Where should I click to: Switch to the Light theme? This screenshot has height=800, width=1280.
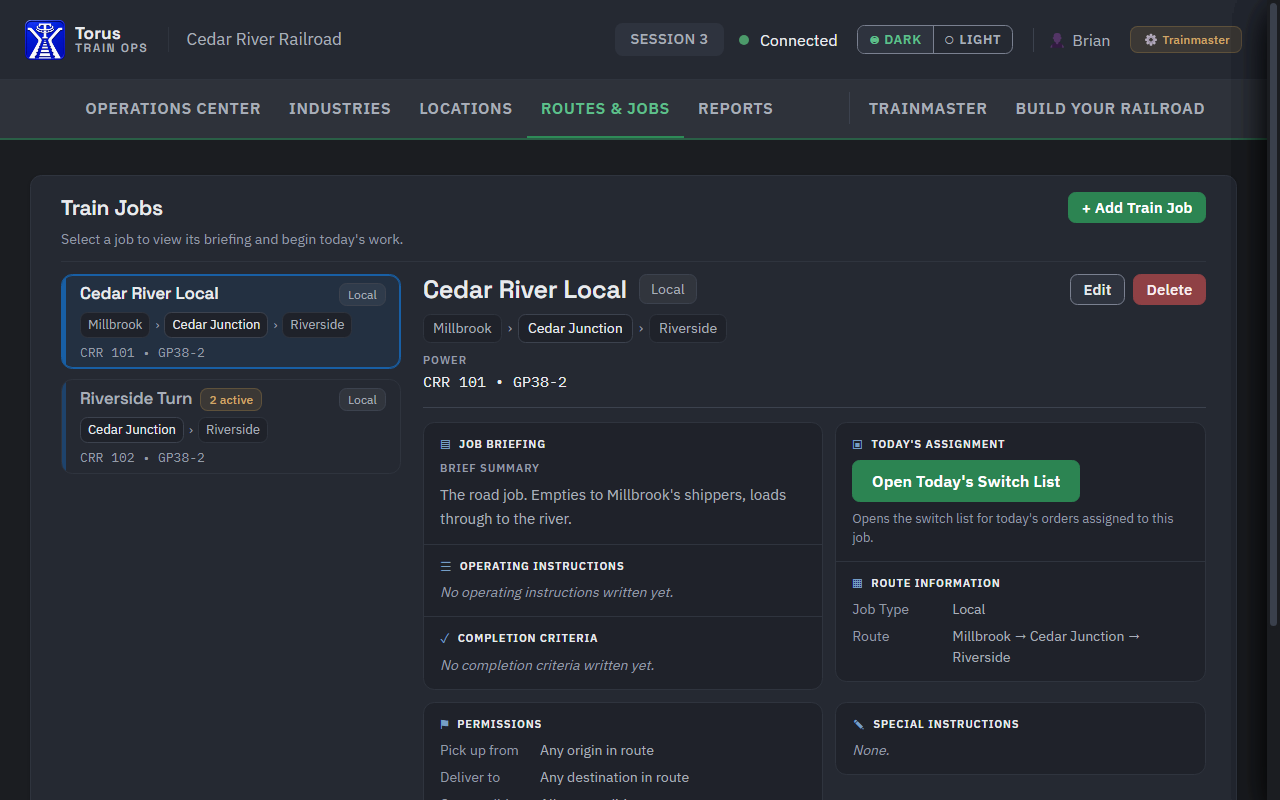(973, 40)
